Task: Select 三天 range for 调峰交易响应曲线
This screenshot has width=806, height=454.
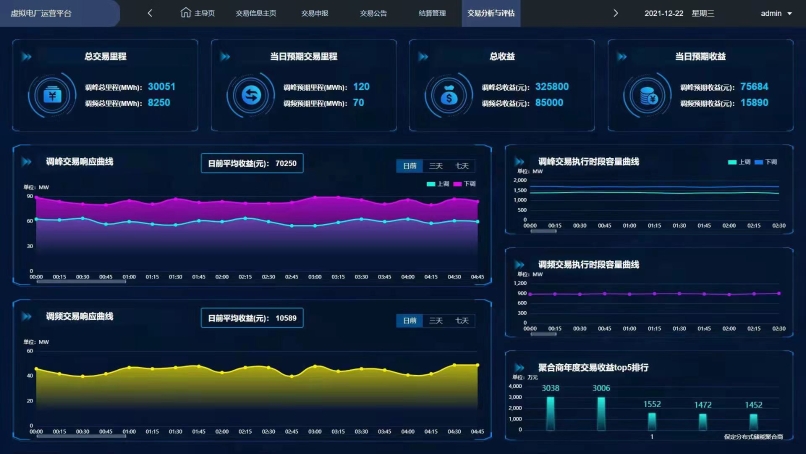Action: coord(435,166)
